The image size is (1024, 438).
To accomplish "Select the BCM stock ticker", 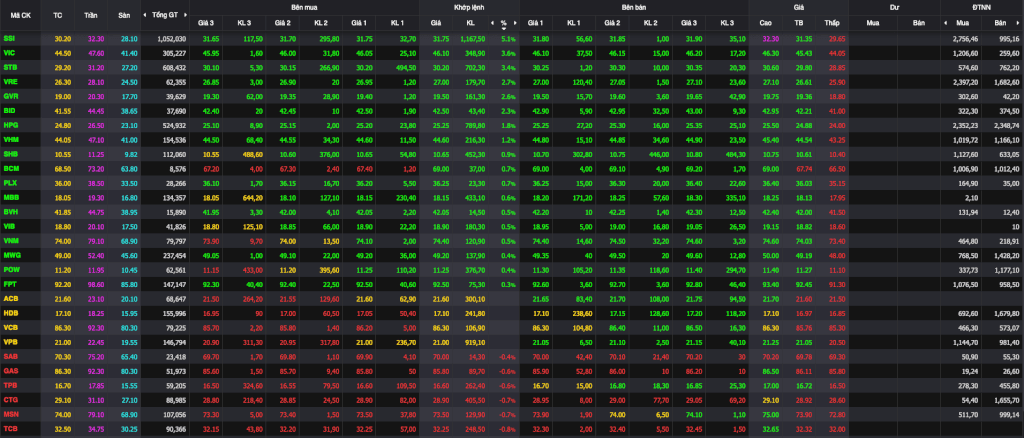I will [x=10, y=168].
